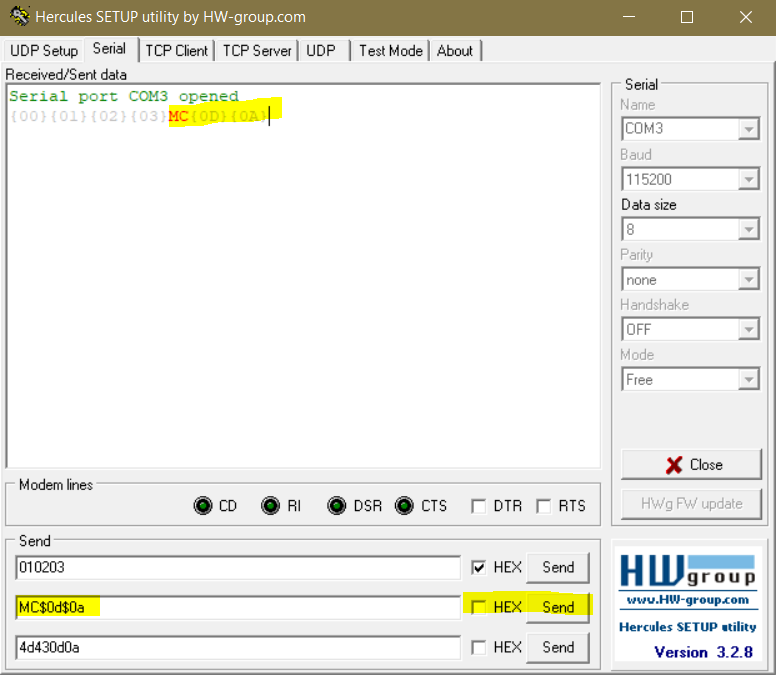Switch to the TCP Server tab

[x=257, y=50]
